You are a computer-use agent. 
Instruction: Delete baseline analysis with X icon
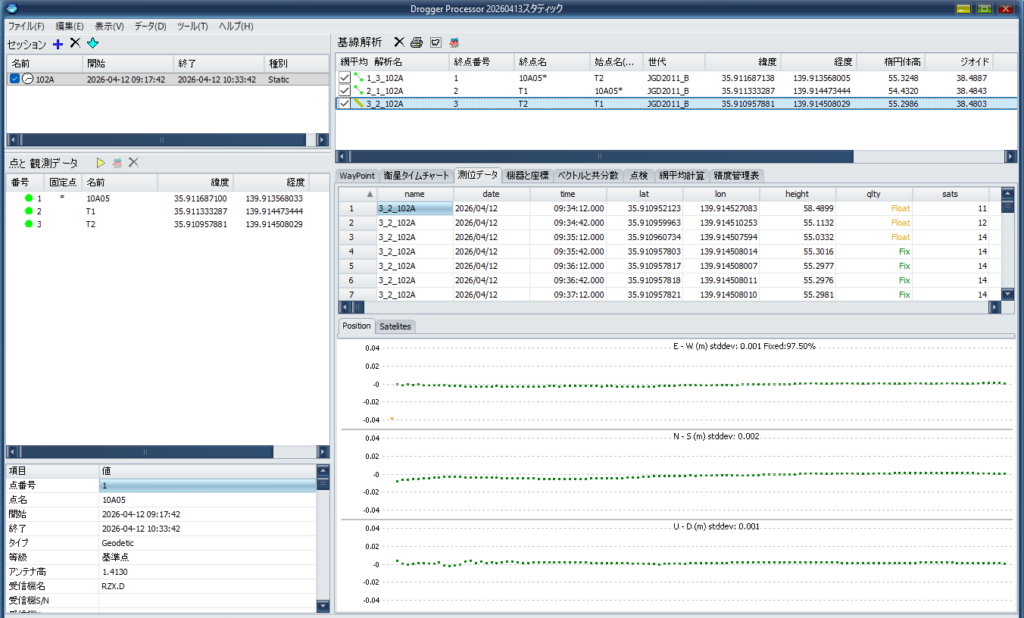pos(399,42)
